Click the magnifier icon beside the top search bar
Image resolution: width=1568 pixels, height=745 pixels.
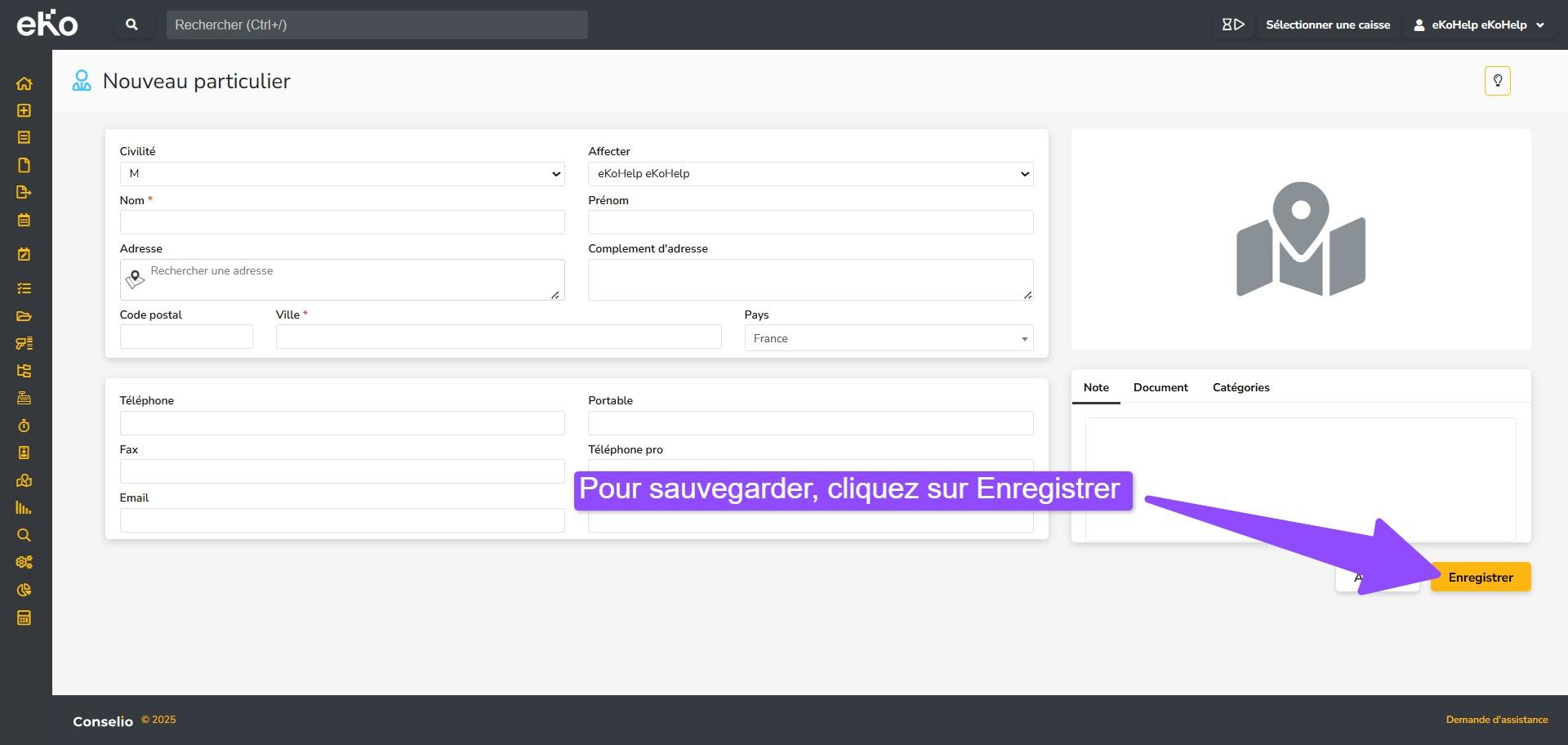[x=131, y=25]
